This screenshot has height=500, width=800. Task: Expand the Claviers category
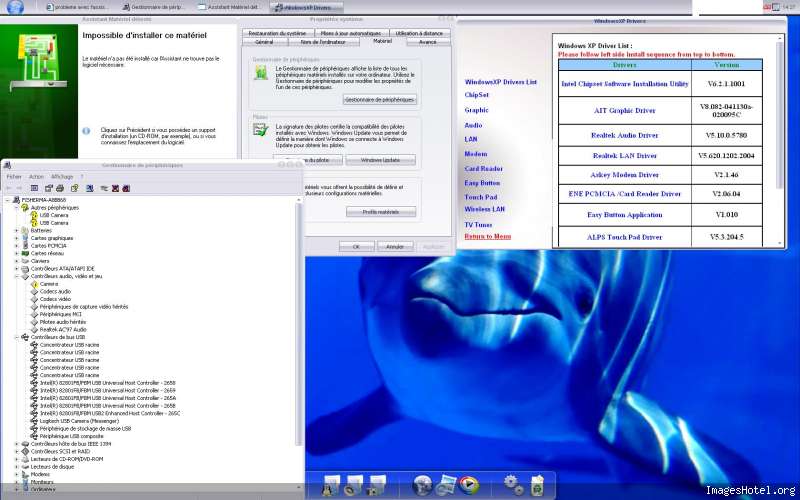coord(17,261)
